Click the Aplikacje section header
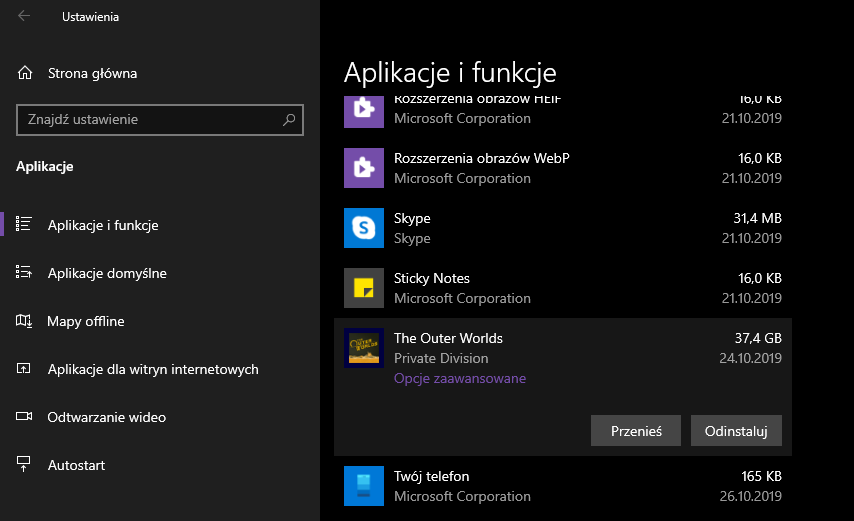The height and width of the screenshot is (521, 854). pos(45,166)
